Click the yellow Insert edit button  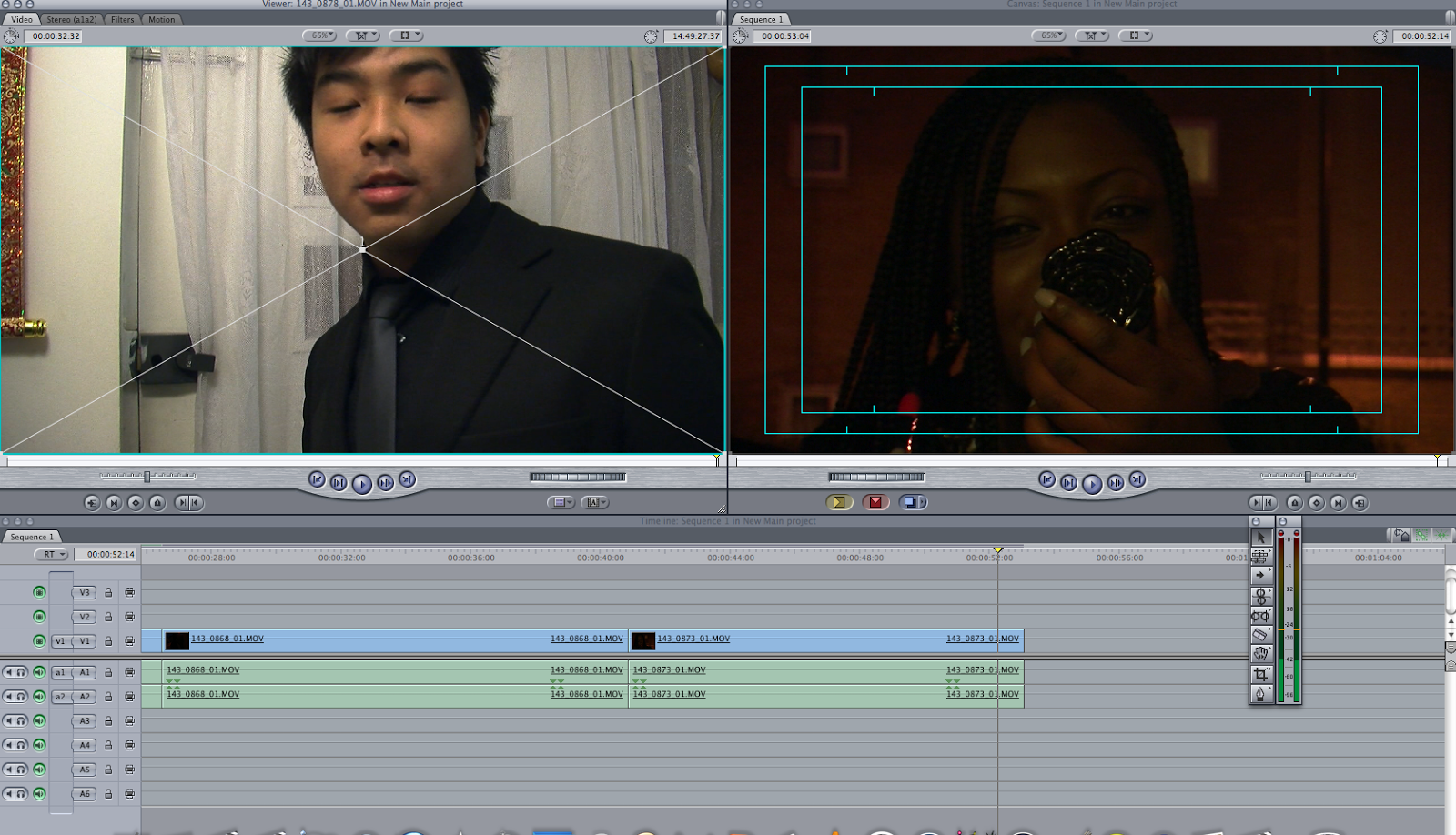pos(840,501)
